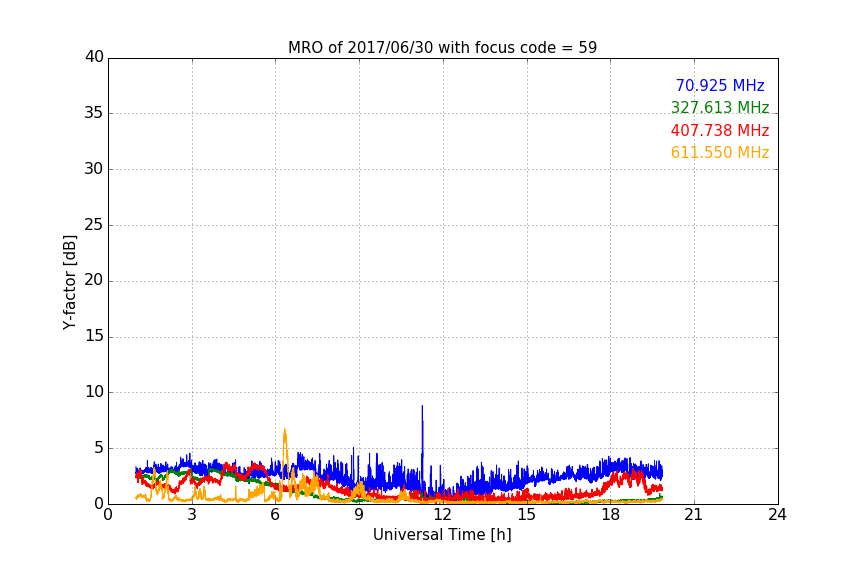Click the Universal Time [h] axis label
The height and width of the screenshot is (576, 864).
(442, 535)
